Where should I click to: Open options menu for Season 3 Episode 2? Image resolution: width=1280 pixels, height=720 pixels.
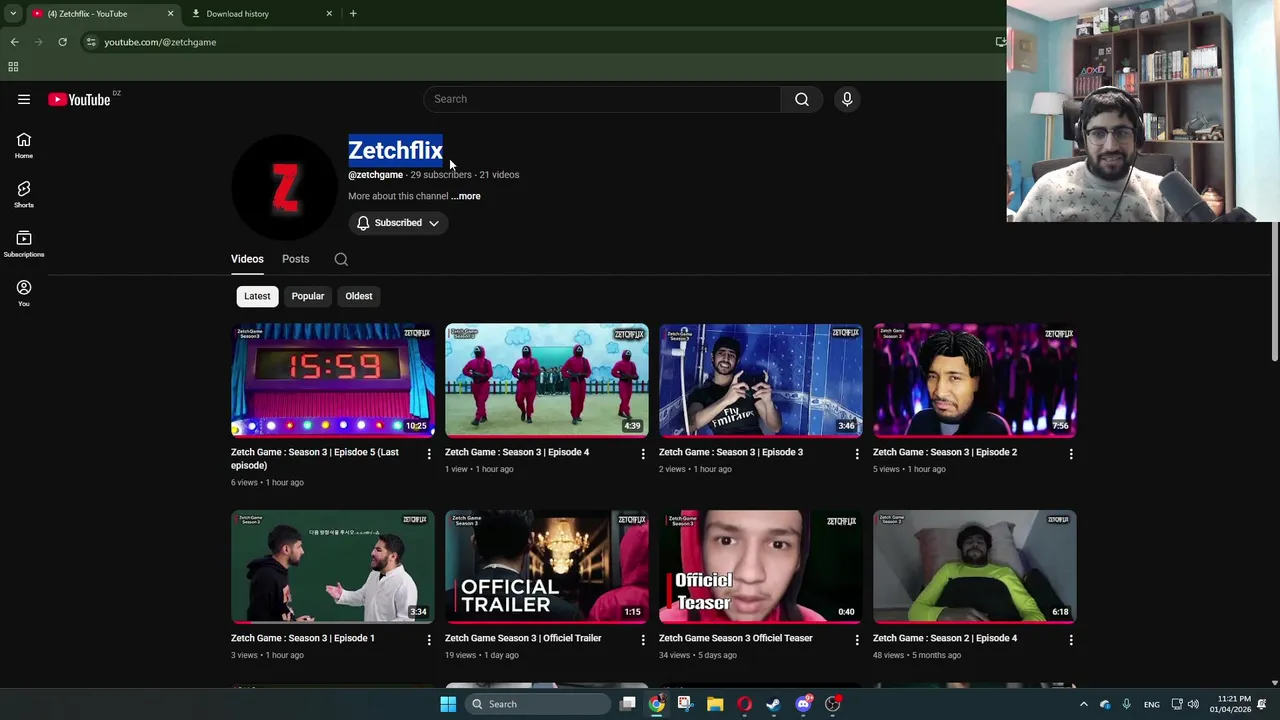click(1071, 454)
